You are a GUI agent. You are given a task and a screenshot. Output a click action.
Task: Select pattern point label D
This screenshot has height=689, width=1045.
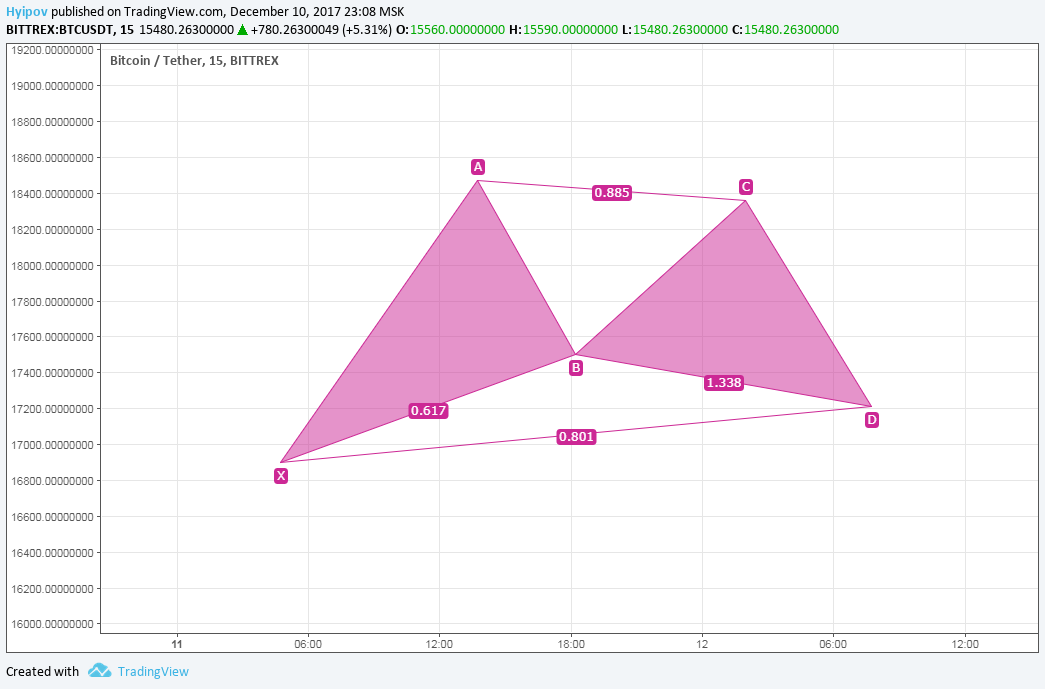[x=872, y=420]
